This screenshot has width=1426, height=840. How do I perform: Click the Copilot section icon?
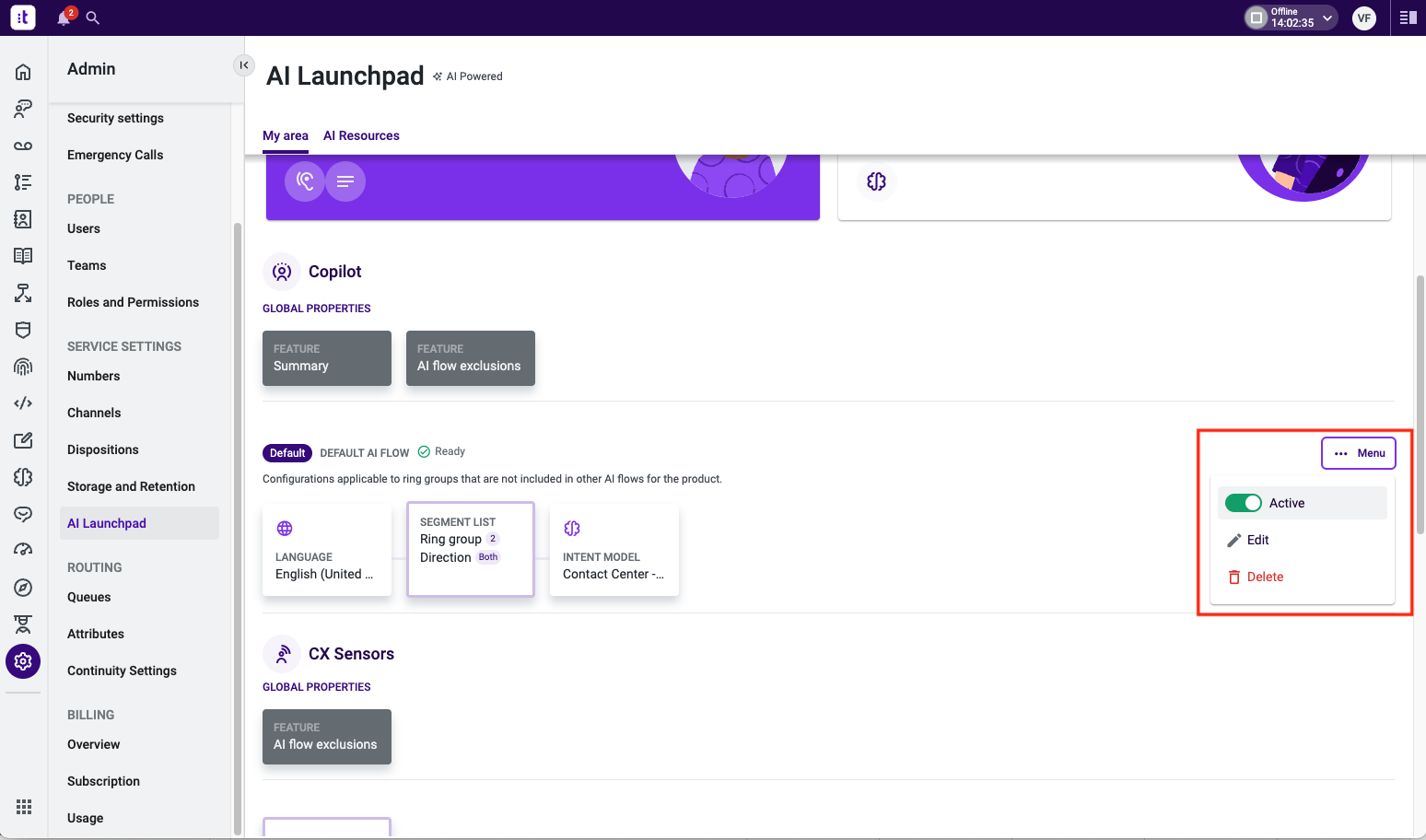282,272
